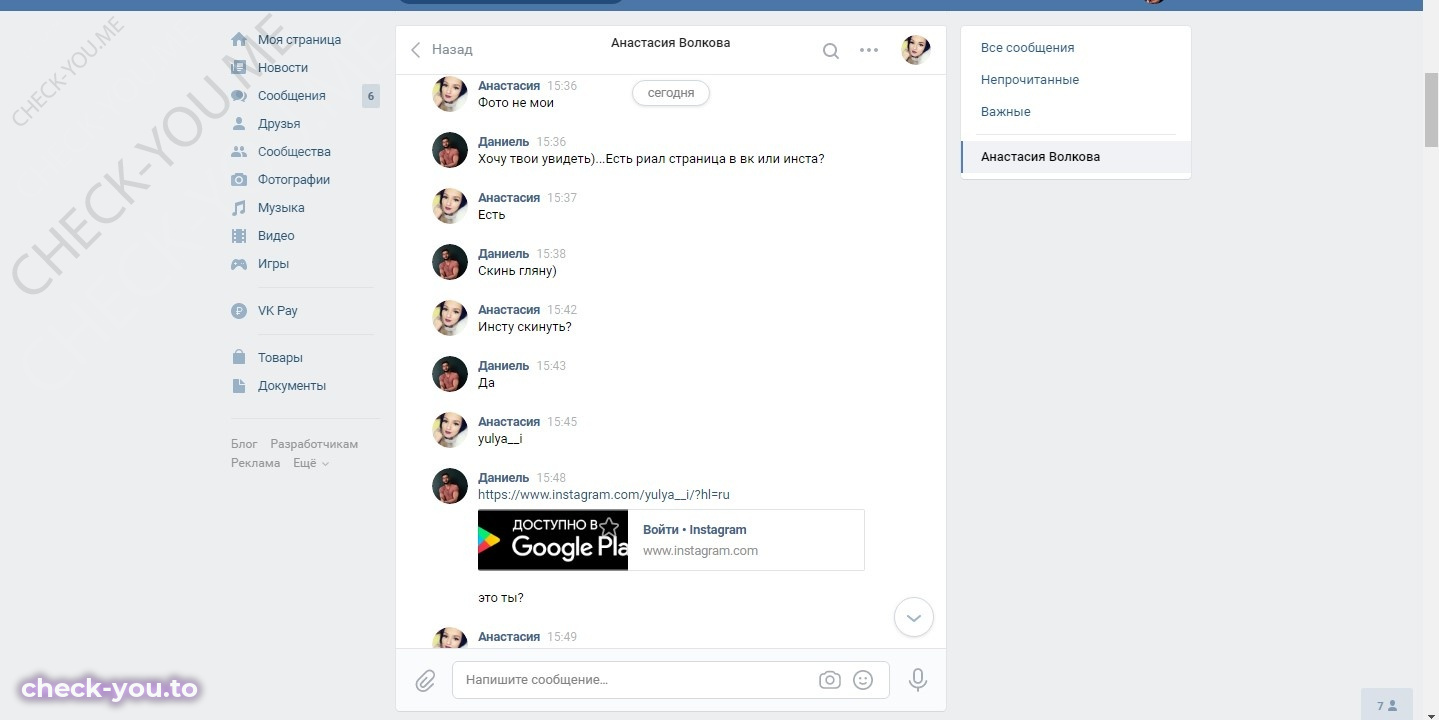Click sender name Даниель at 15:43
Image resolution: width=1439 pixels, height=720 pixels.
[503, 366]
